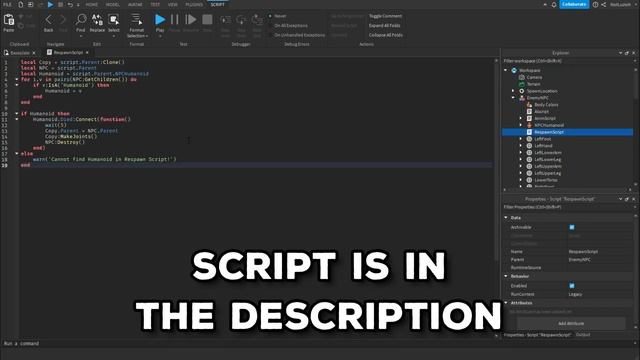640x360 pixels.
Task: Select LeftLowerLeg in Explorer tree
Action: [548, 160]
